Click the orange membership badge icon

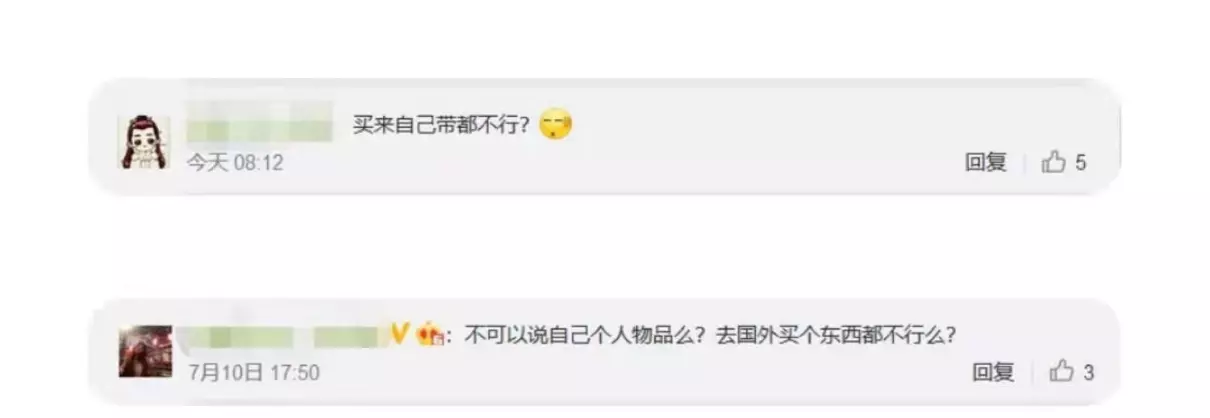point(430,334)
